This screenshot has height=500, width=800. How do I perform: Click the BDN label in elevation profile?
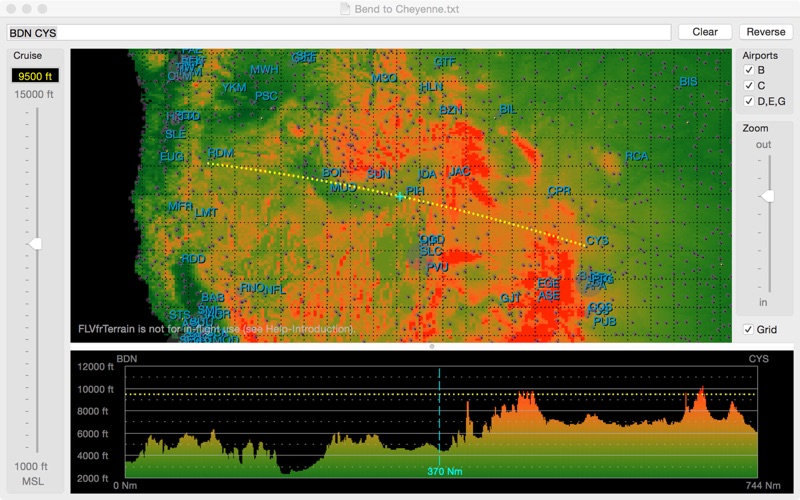(x=127, y=359)
